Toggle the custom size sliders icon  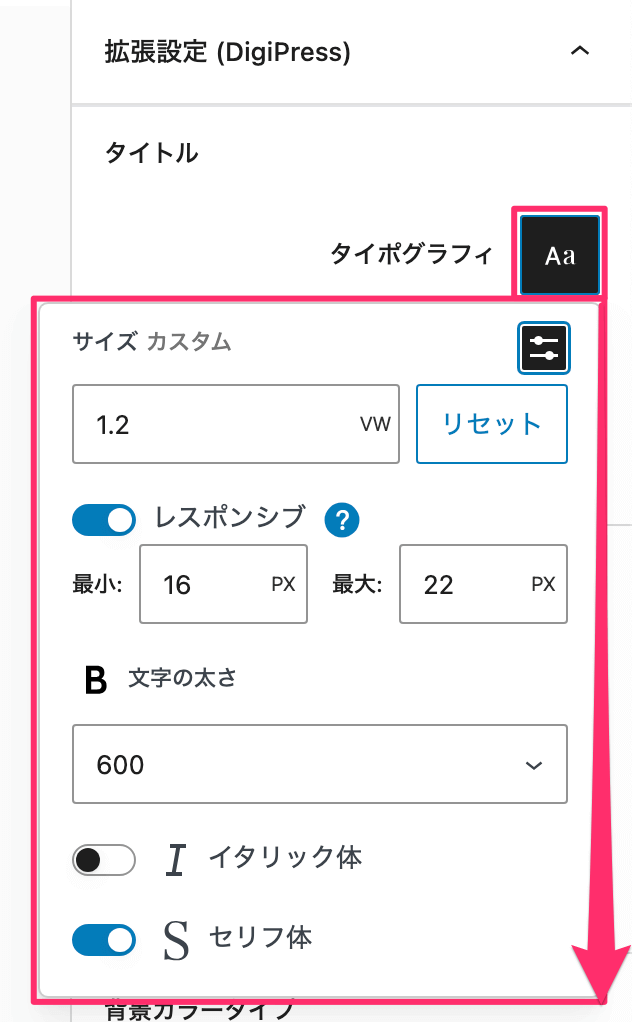(544, 348)
